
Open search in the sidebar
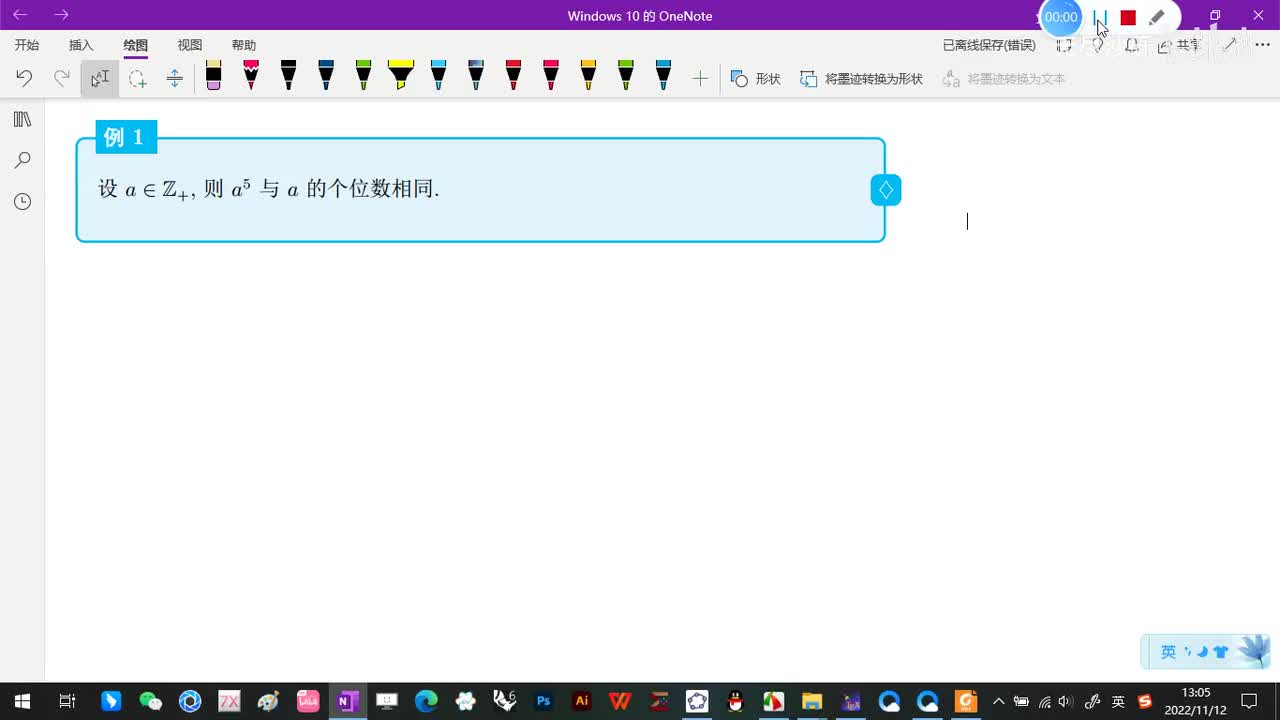pos(22,160)
